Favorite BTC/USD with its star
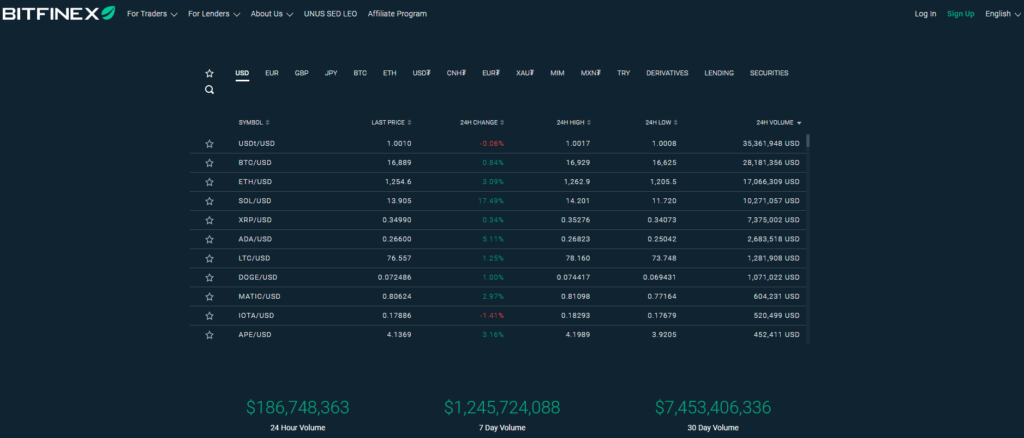Viewport: 1024px width, 438px height. coord(209,163)
